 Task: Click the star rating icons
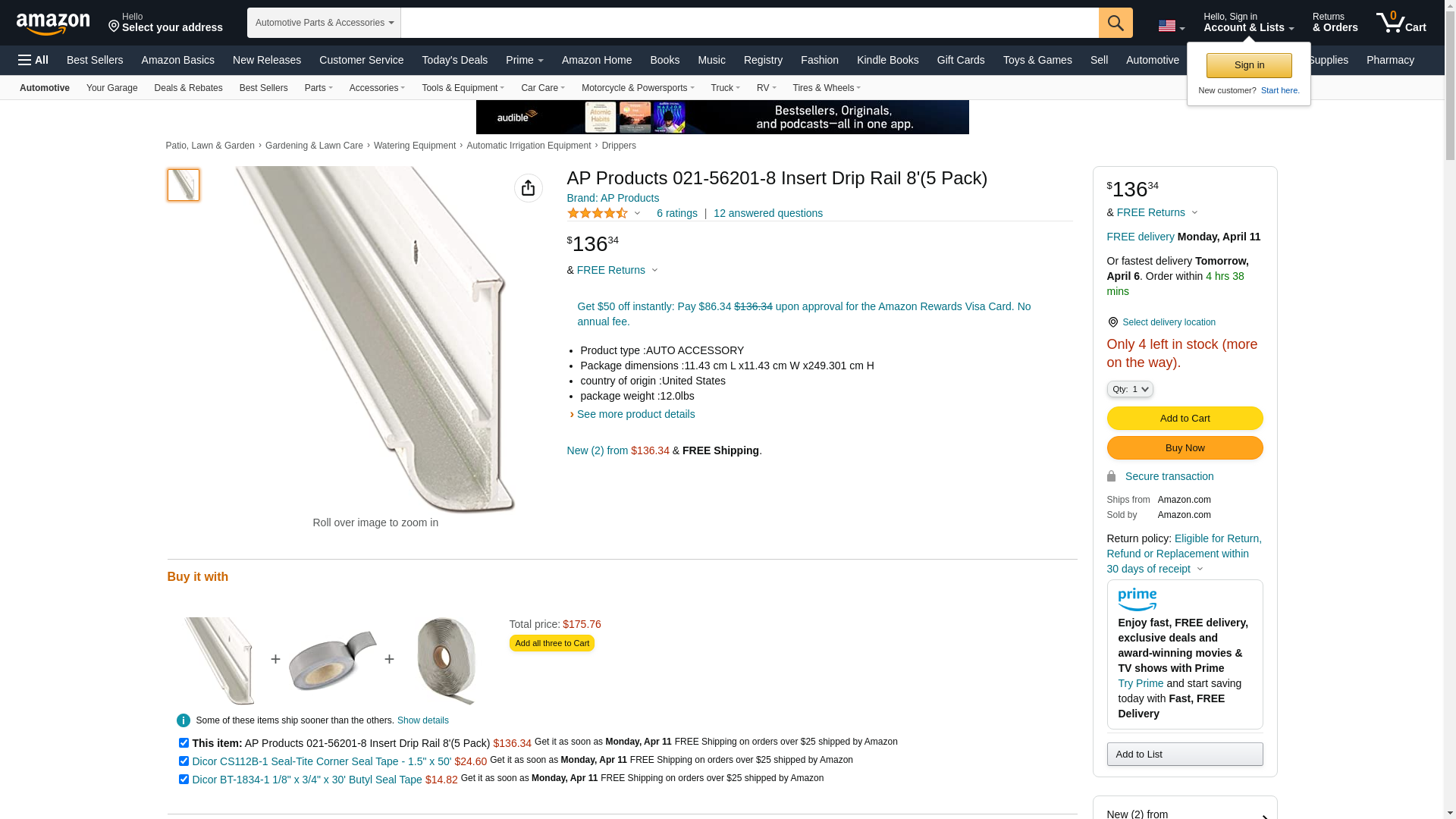tap(598, 214)
